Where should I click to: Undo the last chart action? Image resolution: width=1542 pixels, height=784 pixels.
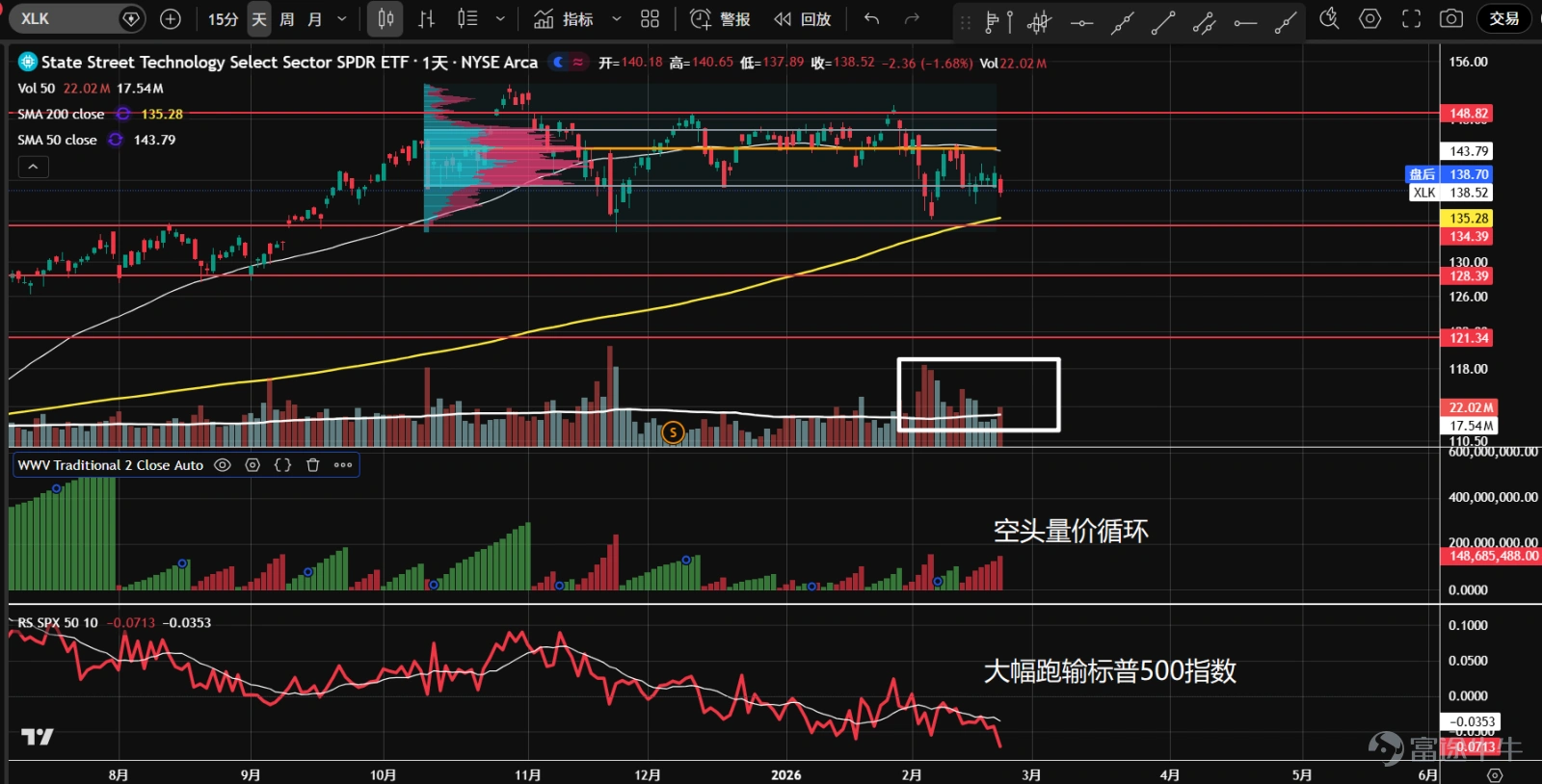coord(872,19)
